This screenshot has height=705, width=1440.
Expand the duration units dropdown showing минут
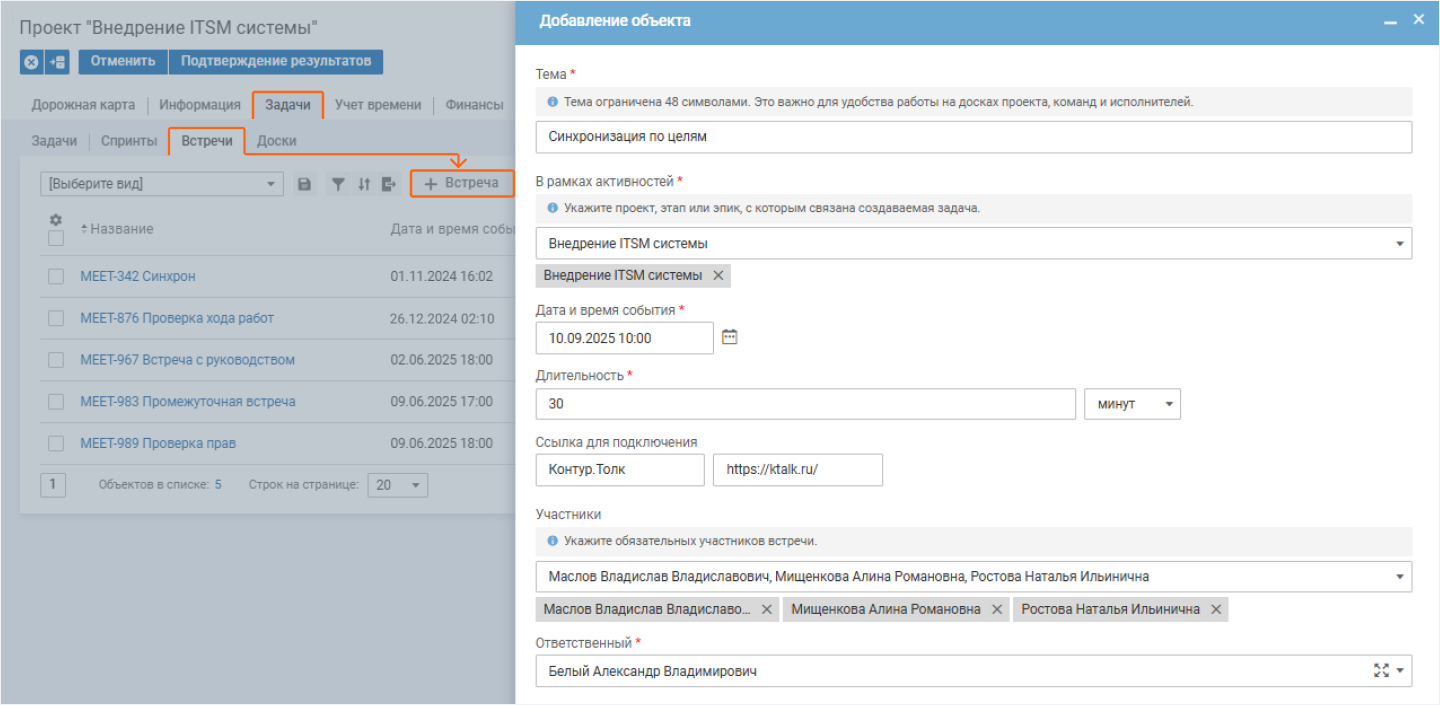1132,404
